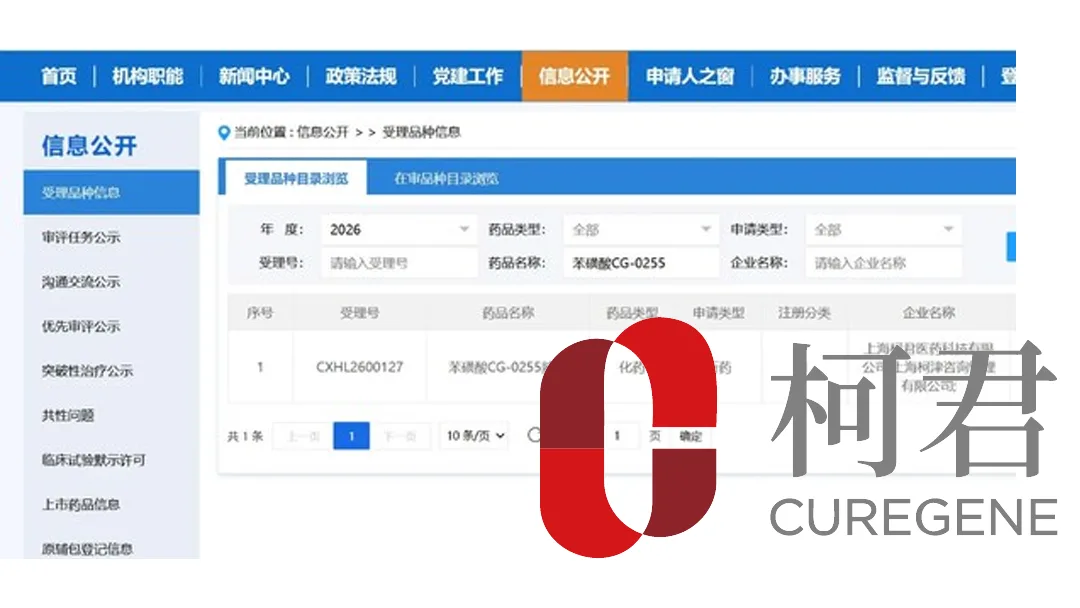Click the 药品名称 field containing CG-0255

tap(641, 263)
